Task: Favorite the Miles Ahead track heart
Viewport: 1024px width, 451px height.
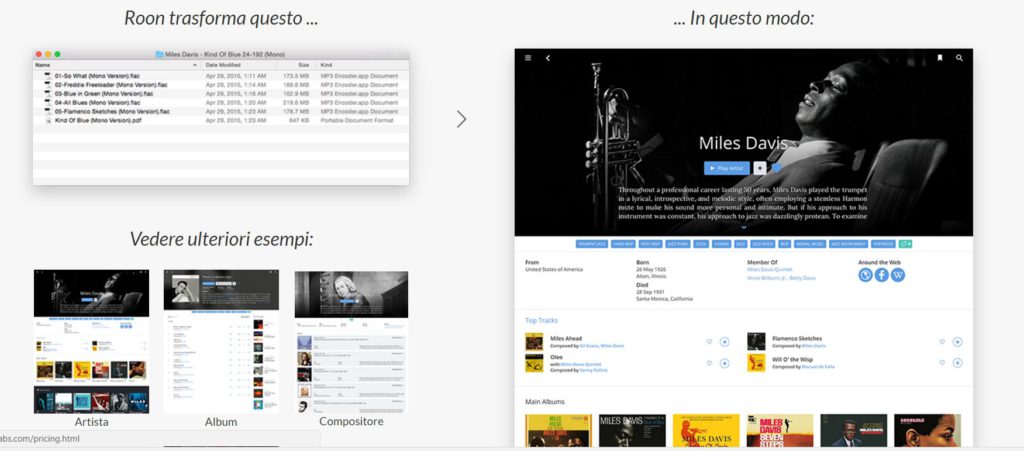Action: [709, 342]
